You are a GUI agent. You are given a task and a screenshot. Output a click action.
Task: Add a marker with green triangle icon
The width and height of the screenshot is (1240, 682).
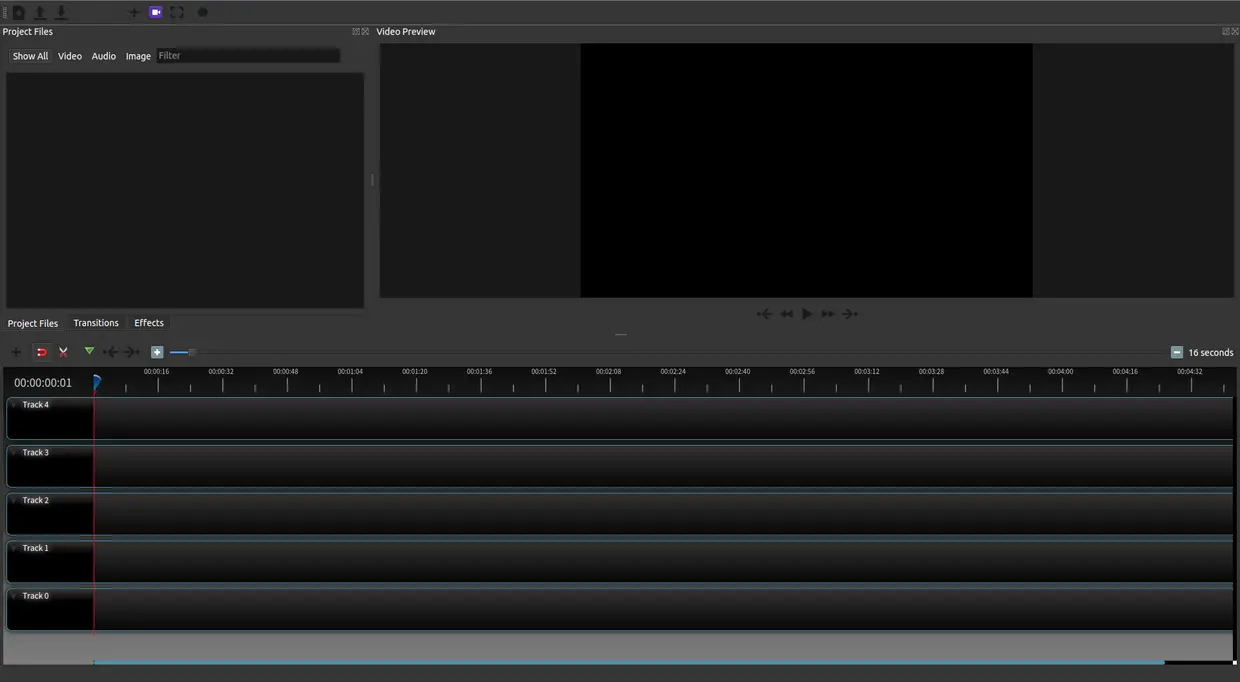(89, 351)
